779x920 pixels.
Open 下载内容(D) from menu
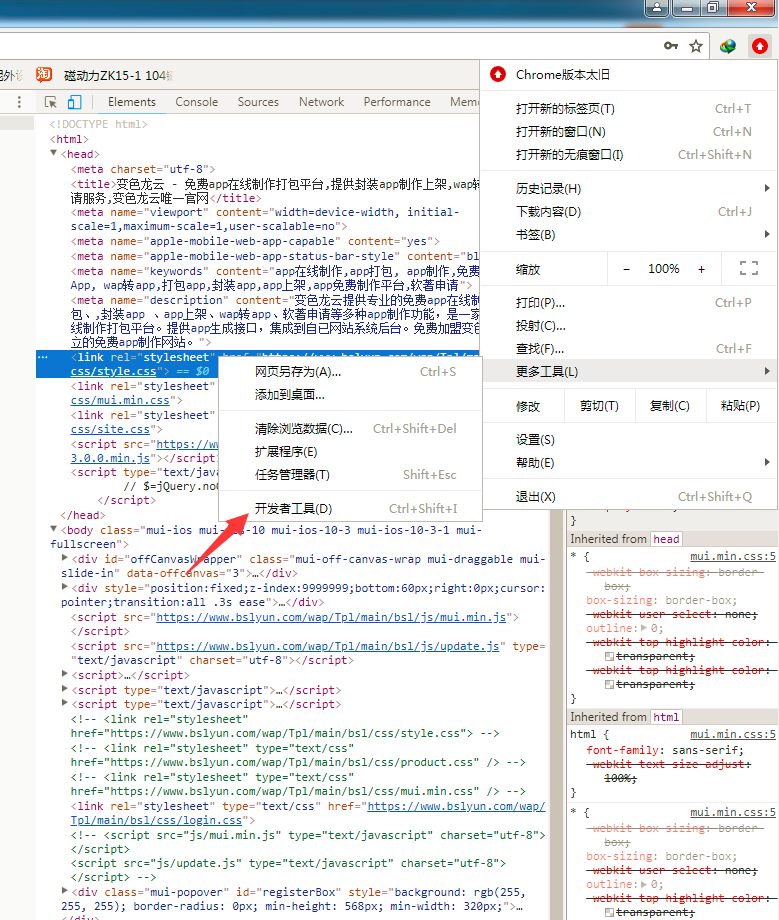629,211
